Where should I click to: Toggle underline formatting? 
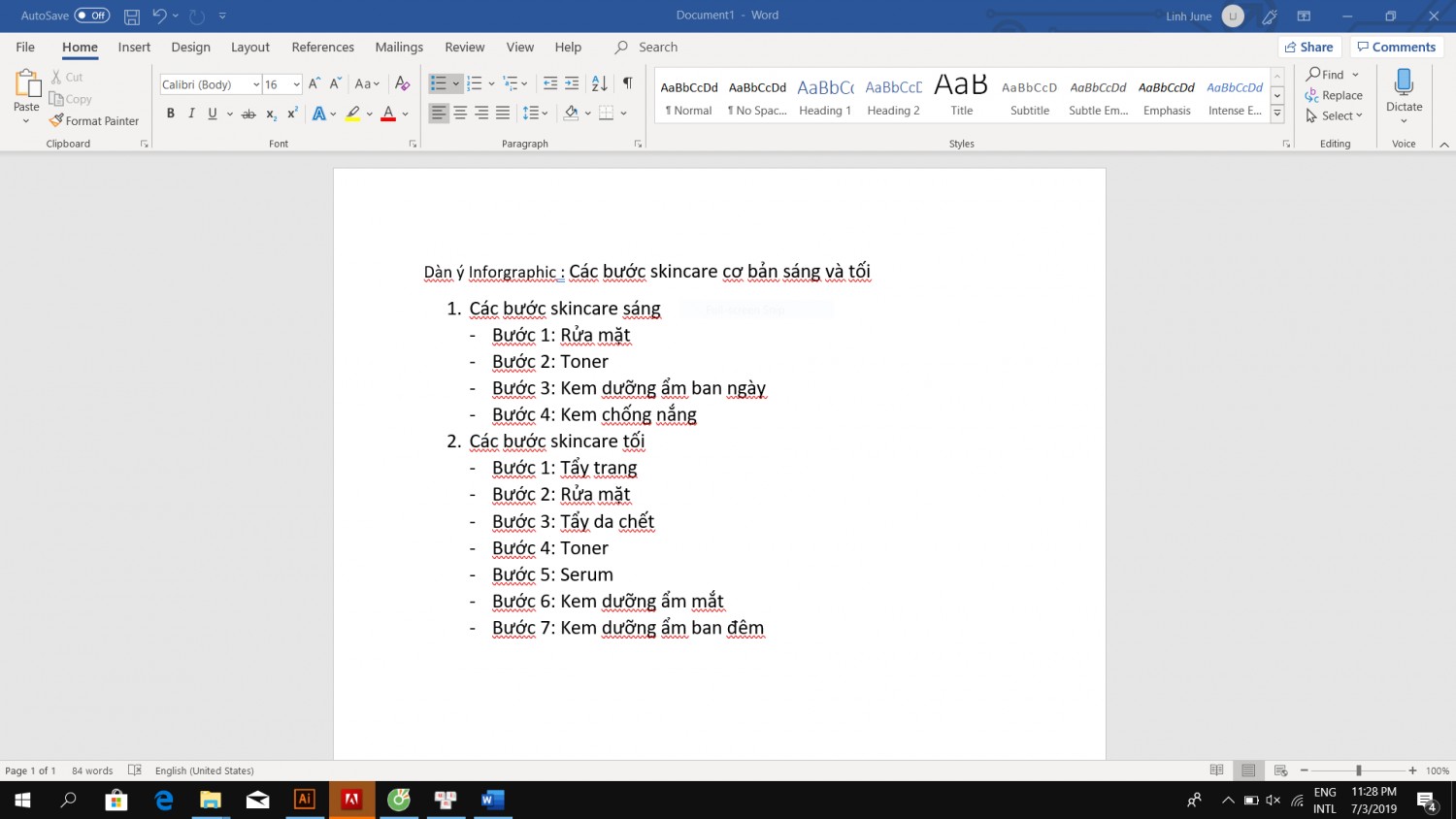(x=213, y=114)
